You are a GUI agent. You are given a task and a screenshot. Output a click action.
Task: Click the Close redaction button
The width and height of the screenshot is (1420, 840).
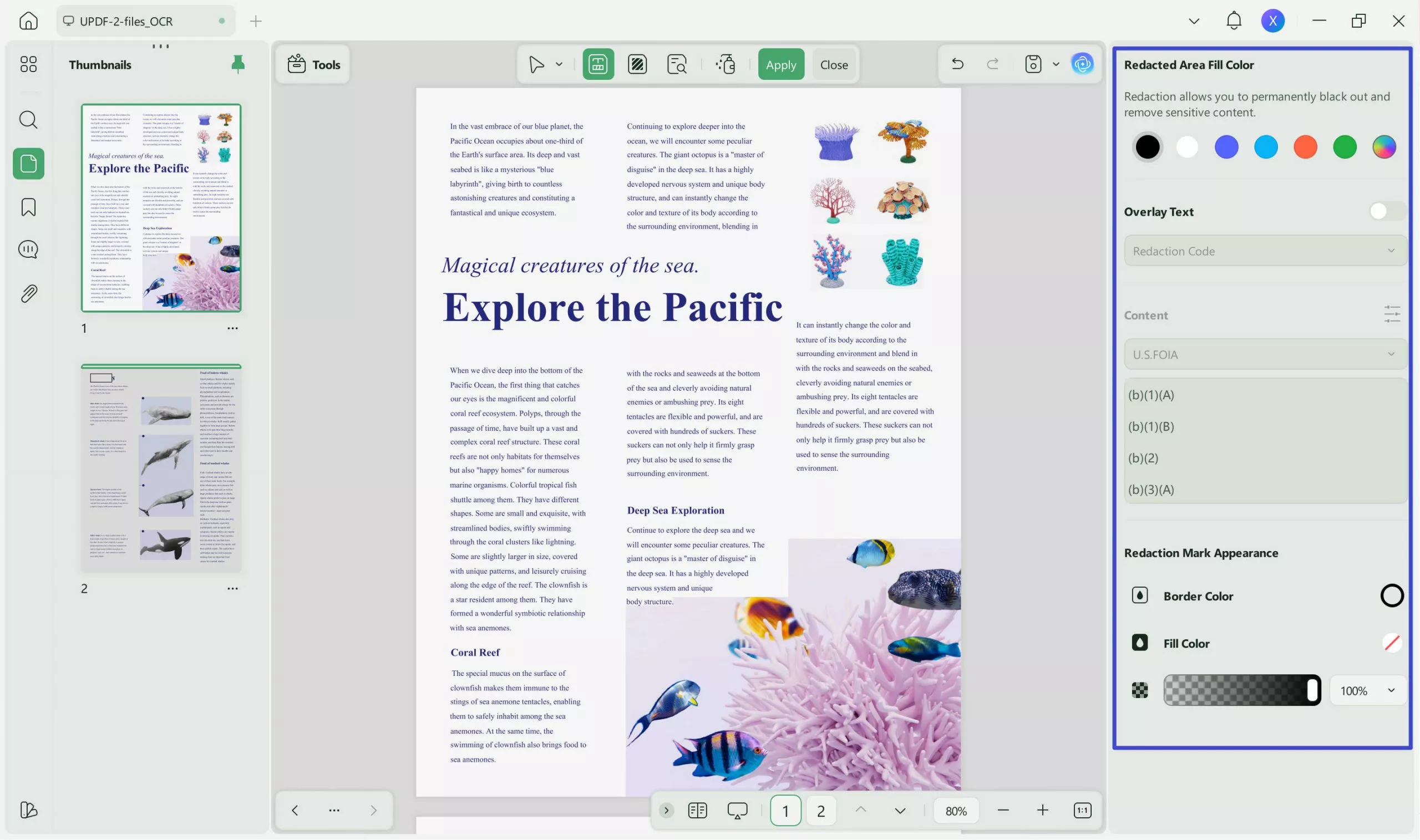click(834, 64)
